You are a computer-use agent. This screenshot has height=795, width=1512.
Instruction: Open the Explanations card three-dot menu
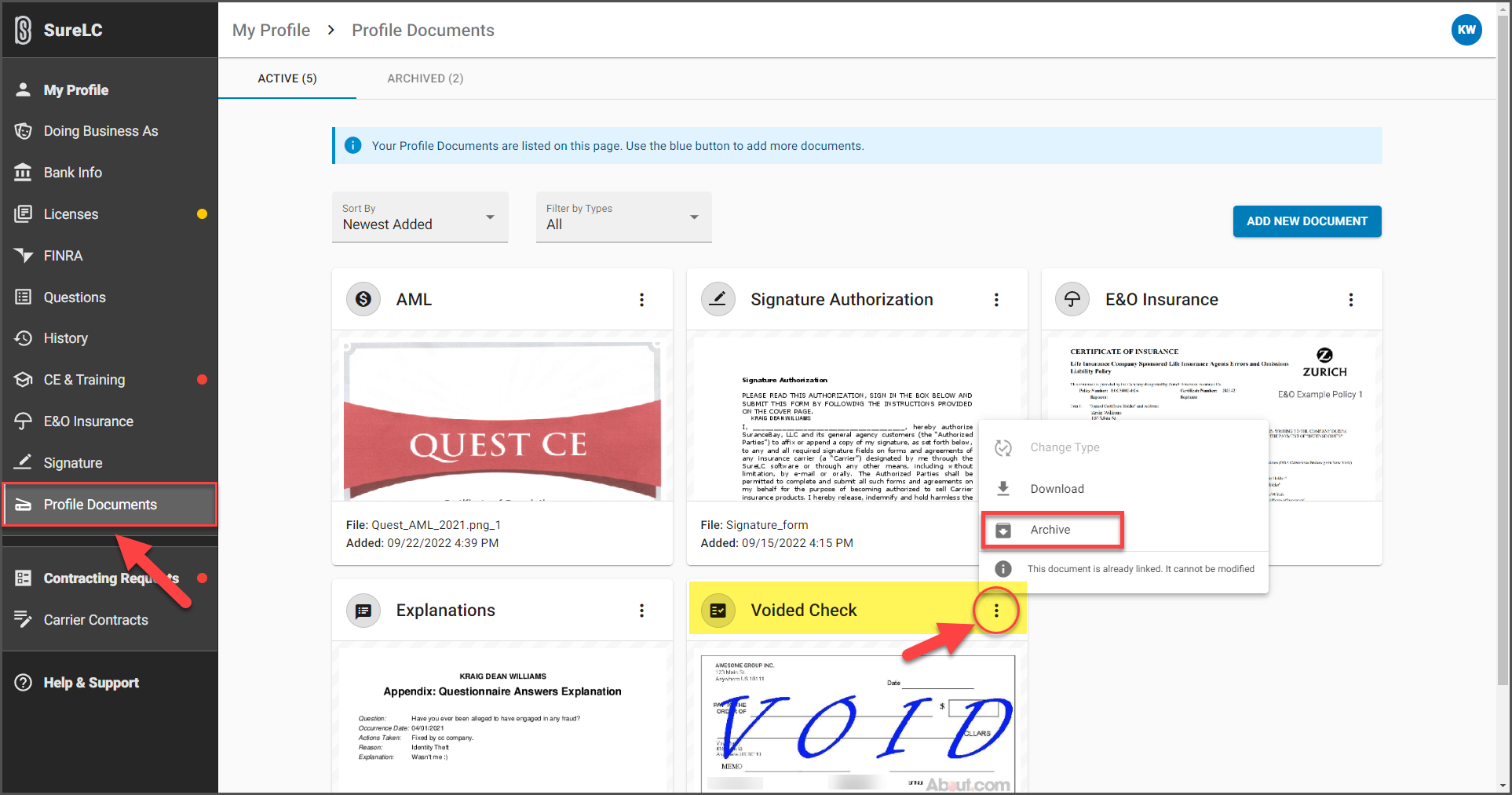click(x=641, y=611)
